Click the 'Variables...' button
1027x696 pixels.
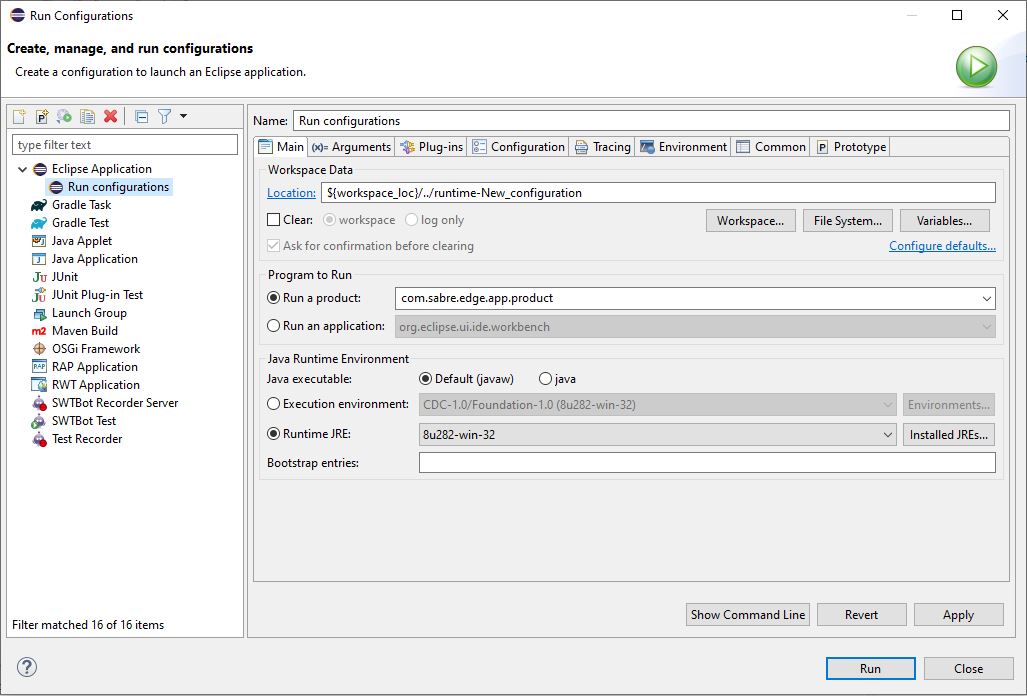[944, 221]
